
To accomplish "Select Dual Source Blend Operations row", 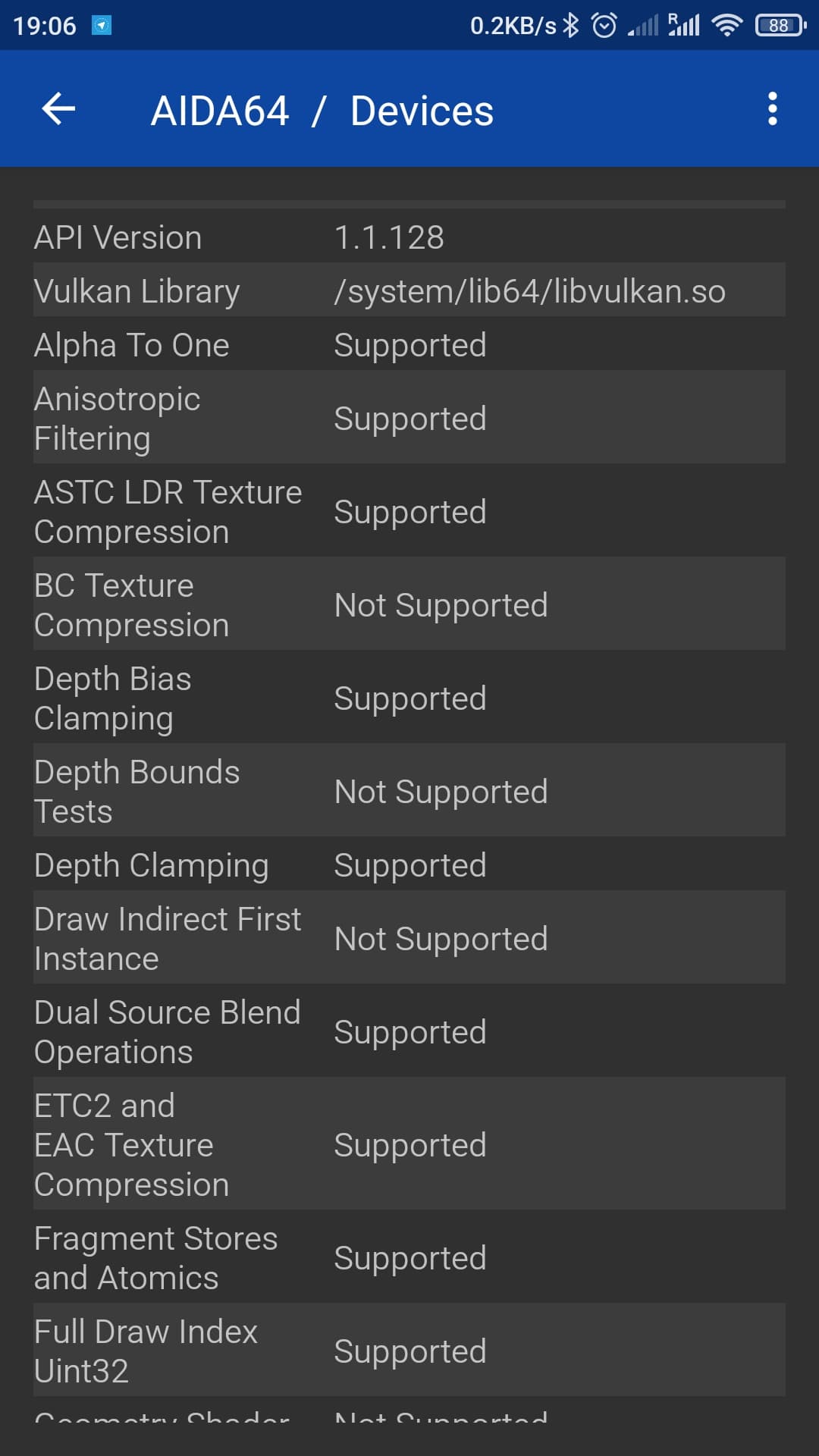I will pos(409,1032).
